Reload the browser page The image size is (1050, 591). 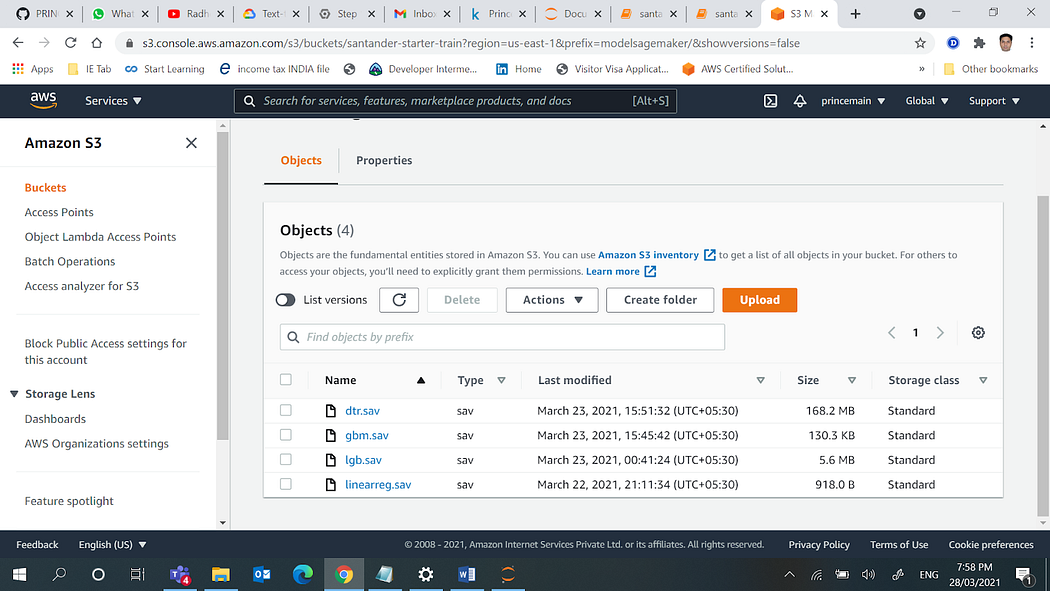click(x=70, y=43)
